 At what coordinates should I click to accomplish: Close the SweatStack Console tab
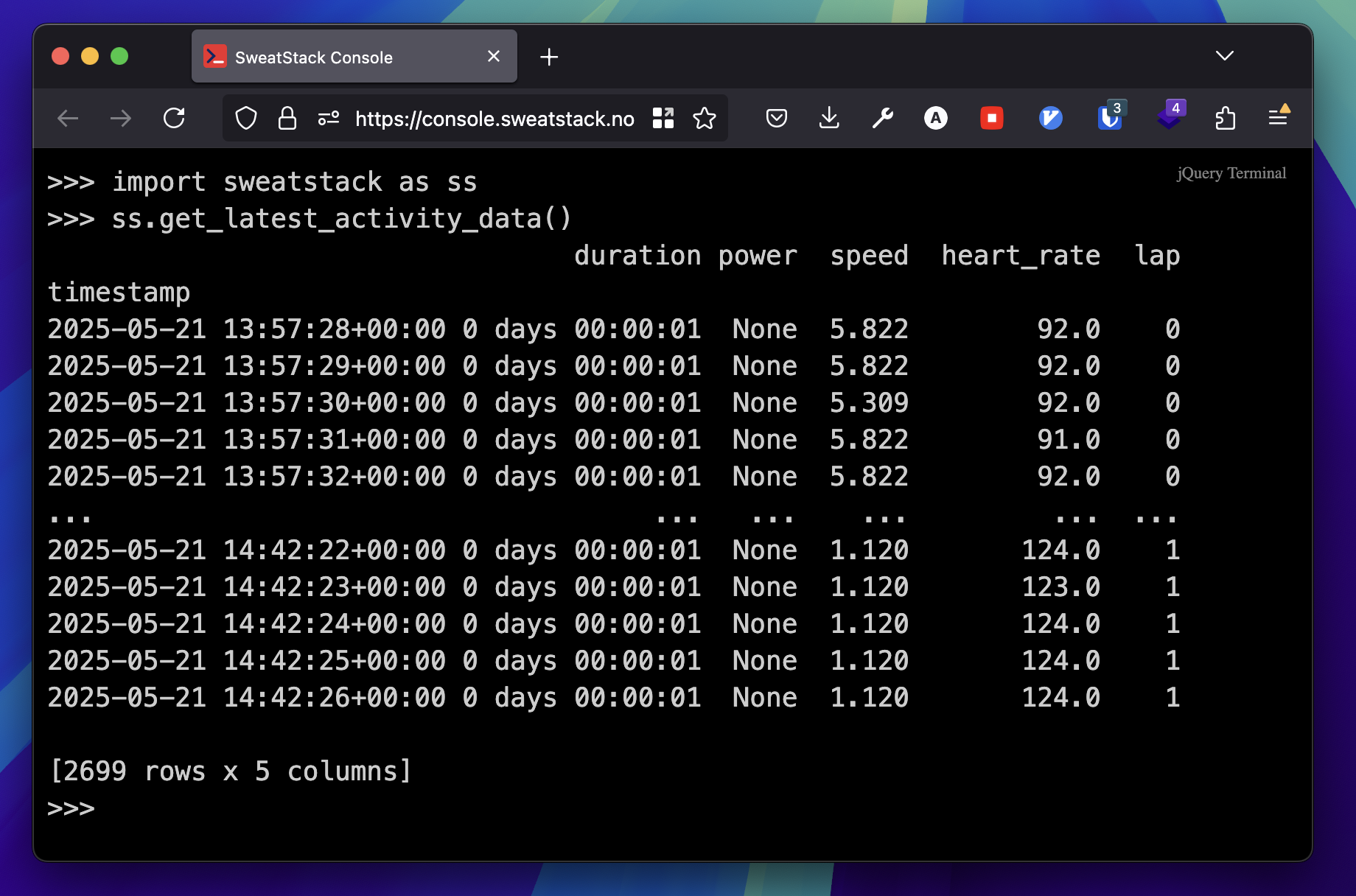pyautogui.click(x=494, y=56)
